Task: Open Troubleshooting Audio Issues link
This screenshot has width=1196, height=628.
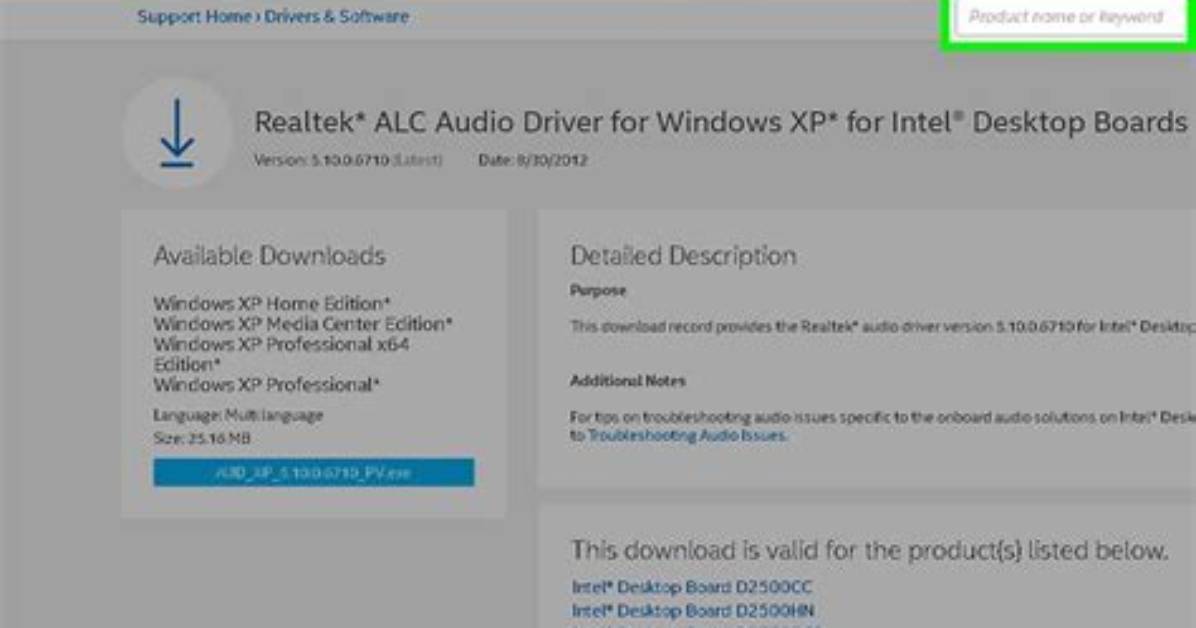Action: coord(687,436)
